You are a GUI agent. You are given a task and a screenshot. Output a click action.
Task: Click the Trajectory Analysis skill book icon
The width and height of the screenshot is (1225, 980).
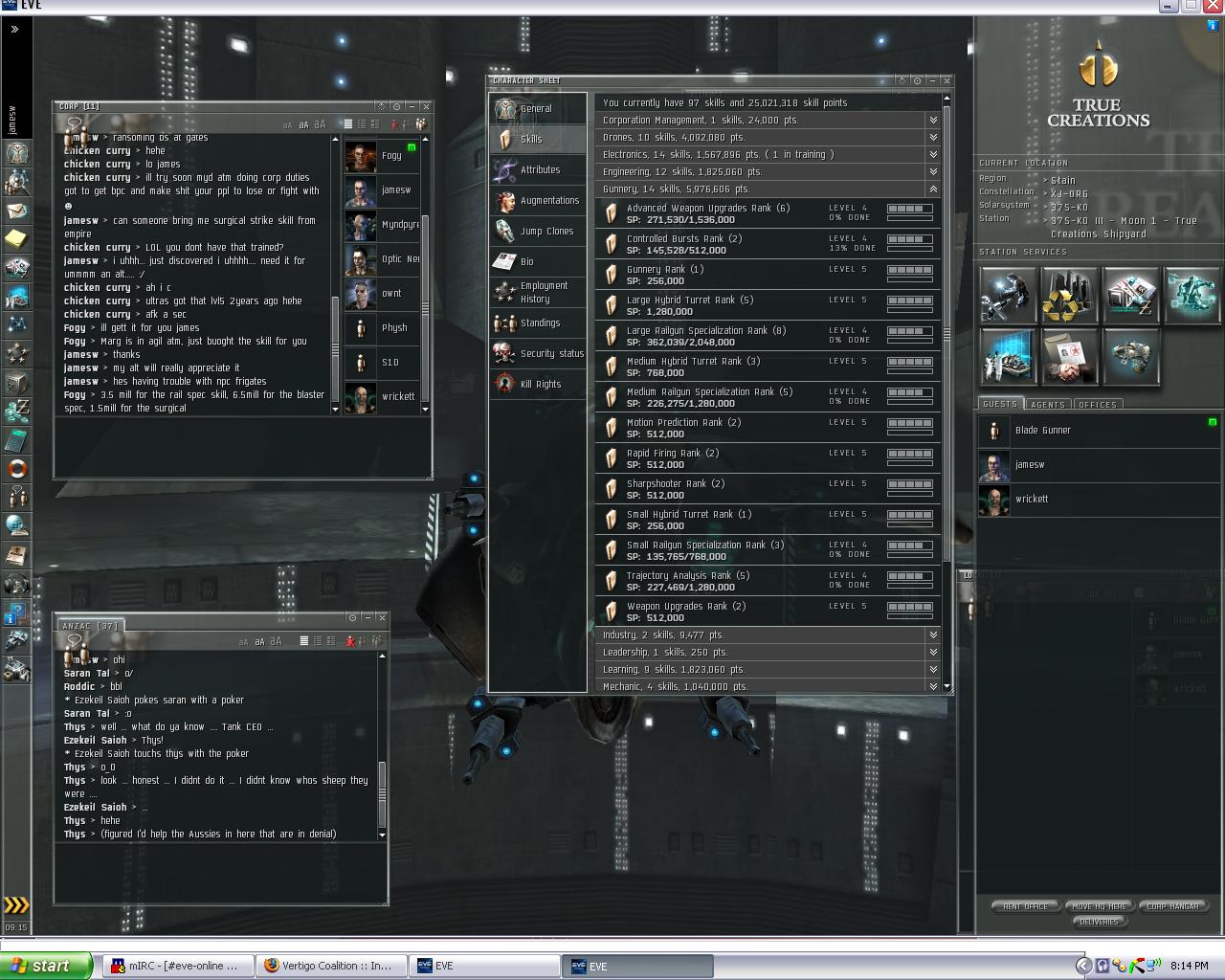pos(612,581)
